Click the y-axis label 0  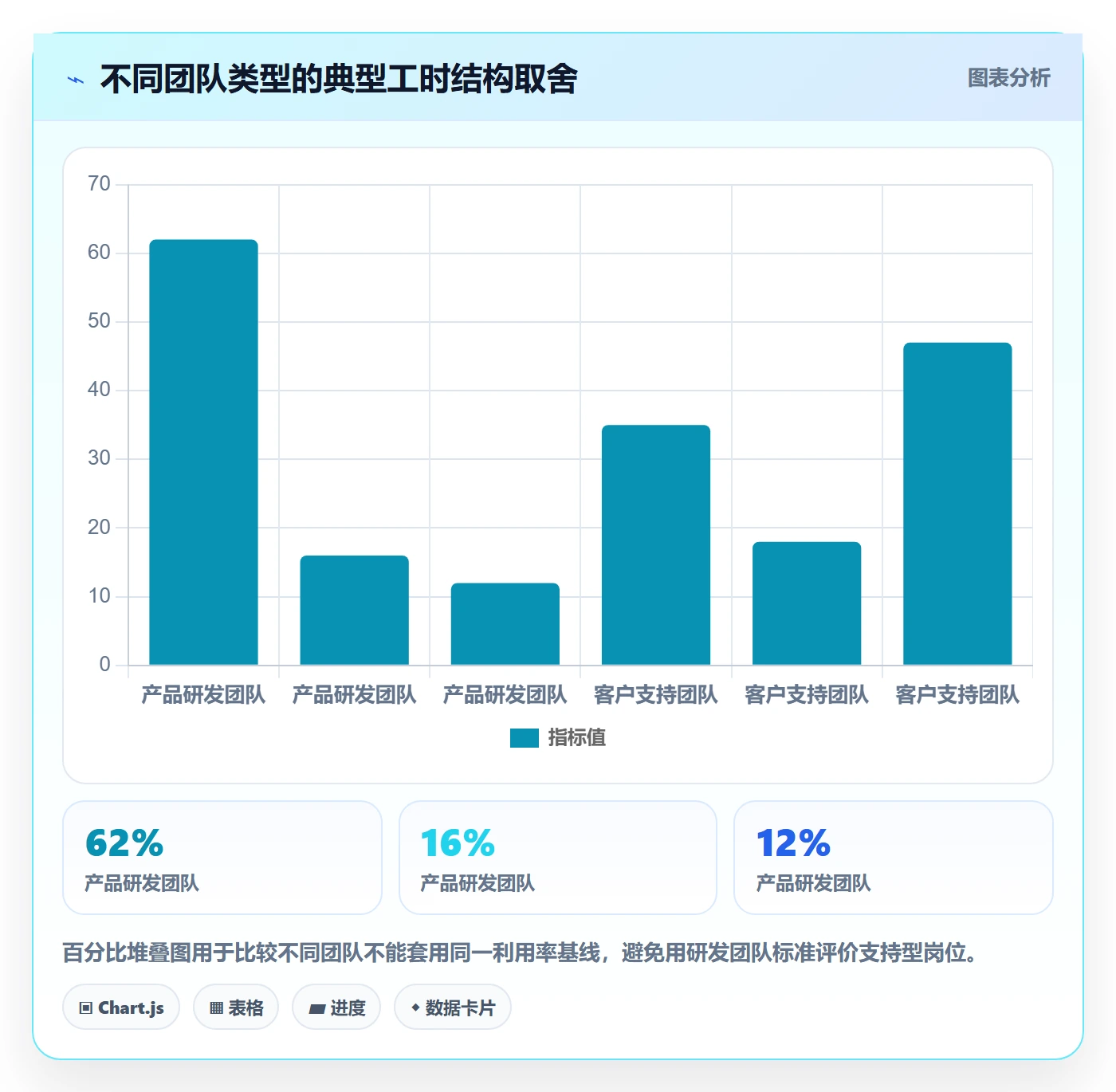104,665
